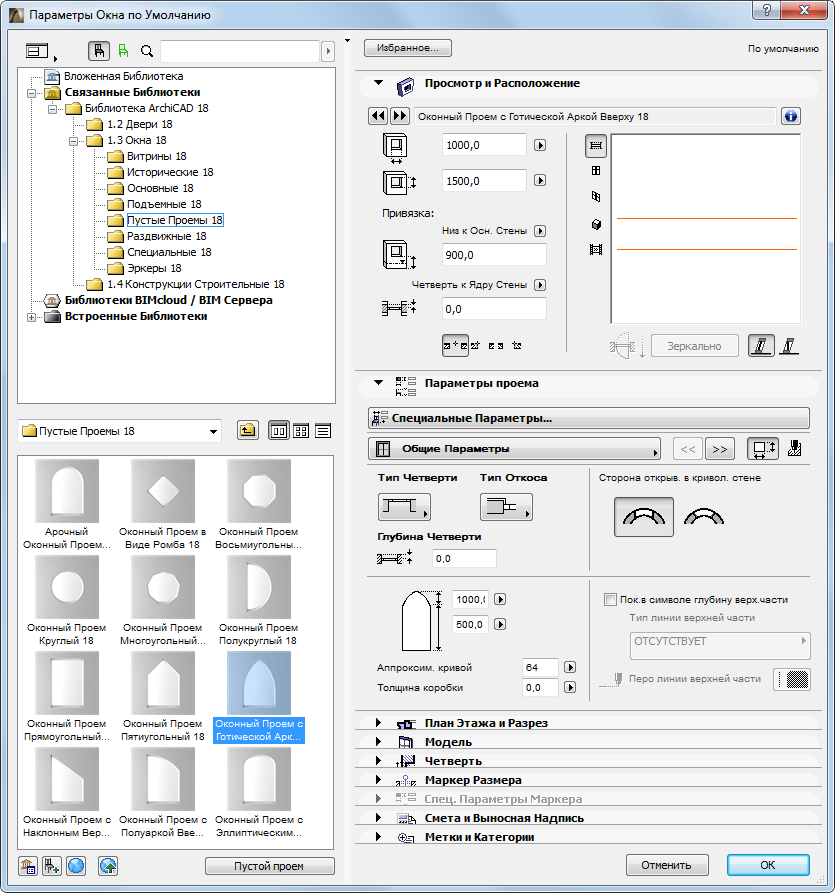Click the opening dimensions toggle icon
The height and width of the screenshot is (893, 835).
click(763, 449)
